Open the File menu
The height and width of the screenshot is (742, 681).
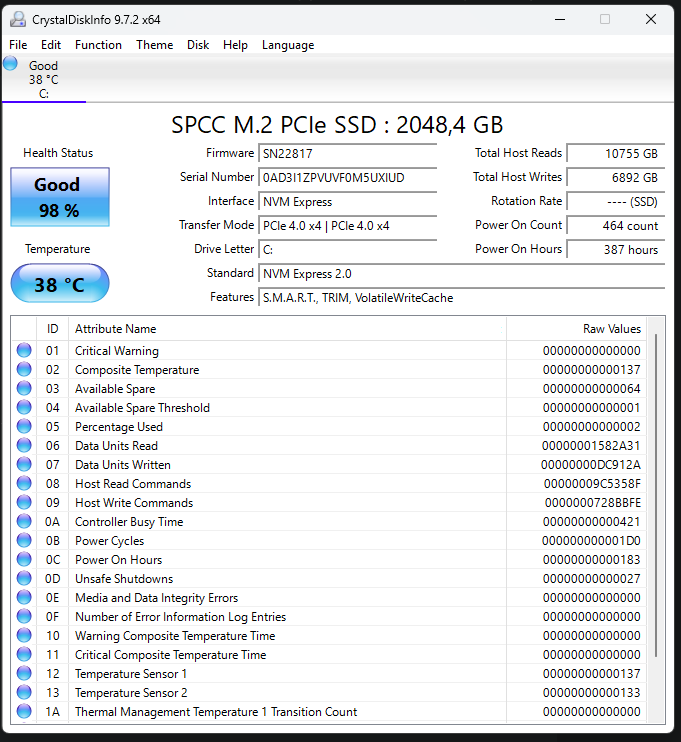click(18, 45)
